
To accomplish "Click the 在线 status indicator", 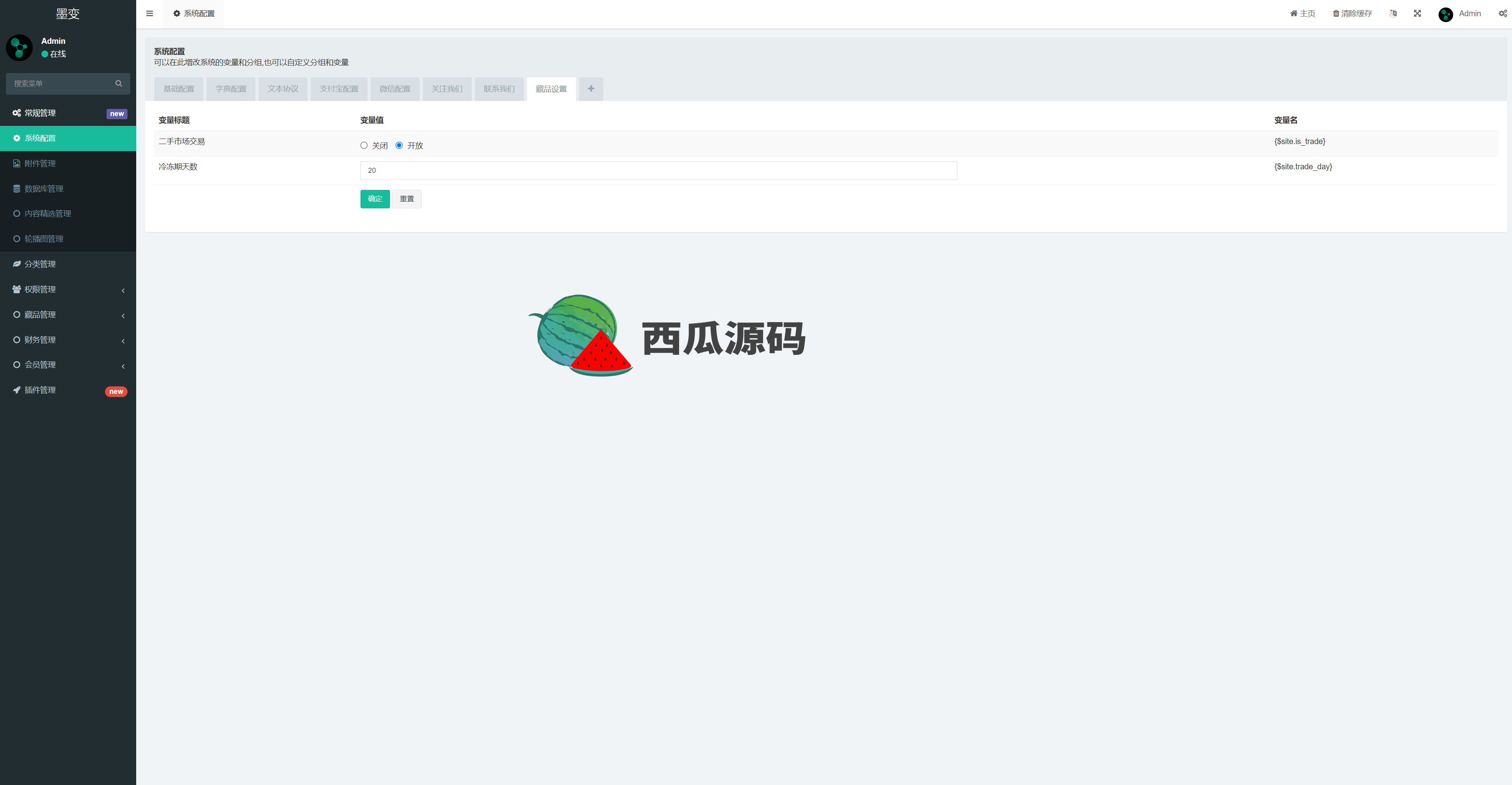I will point(53,54).
